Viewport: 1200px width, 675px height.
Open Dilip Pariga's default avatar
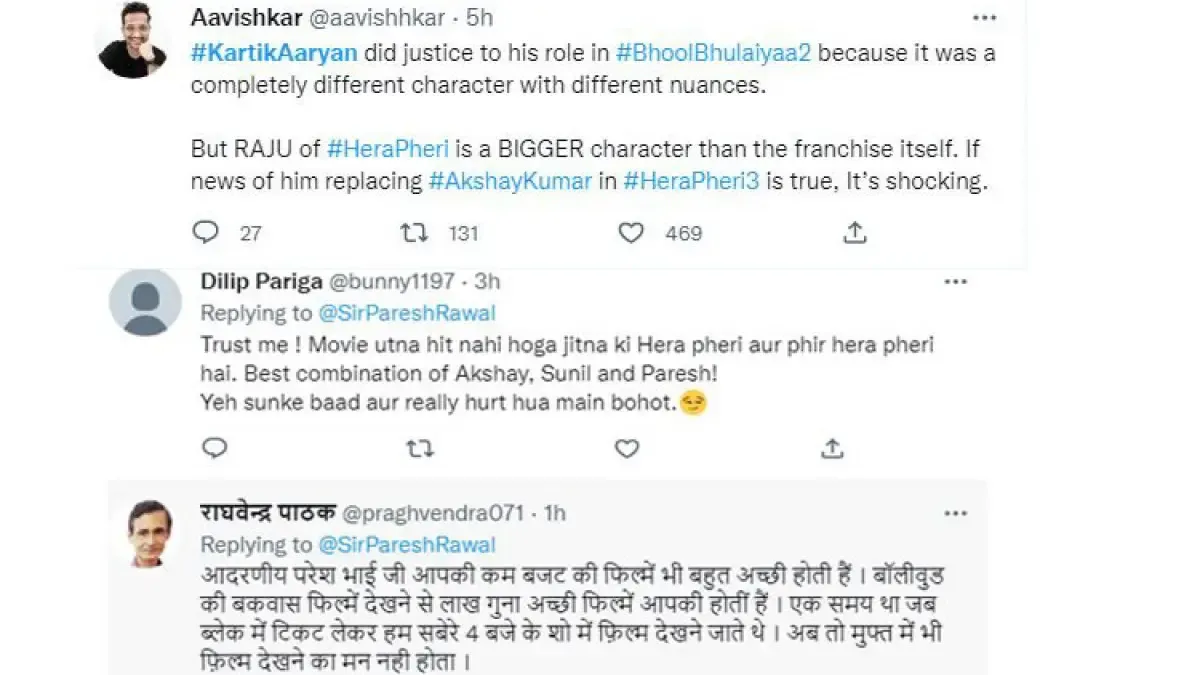[x=146, y=302]
